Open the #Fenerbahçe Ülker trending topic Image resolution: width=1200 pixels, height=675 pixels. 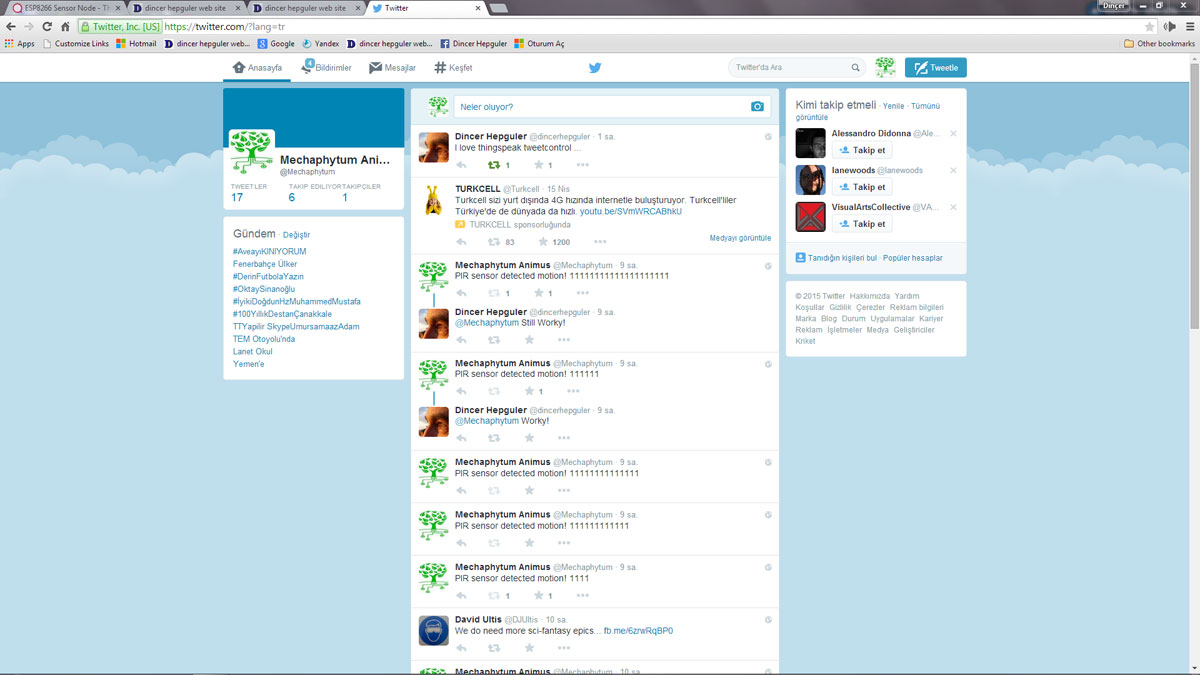point(263,263)
